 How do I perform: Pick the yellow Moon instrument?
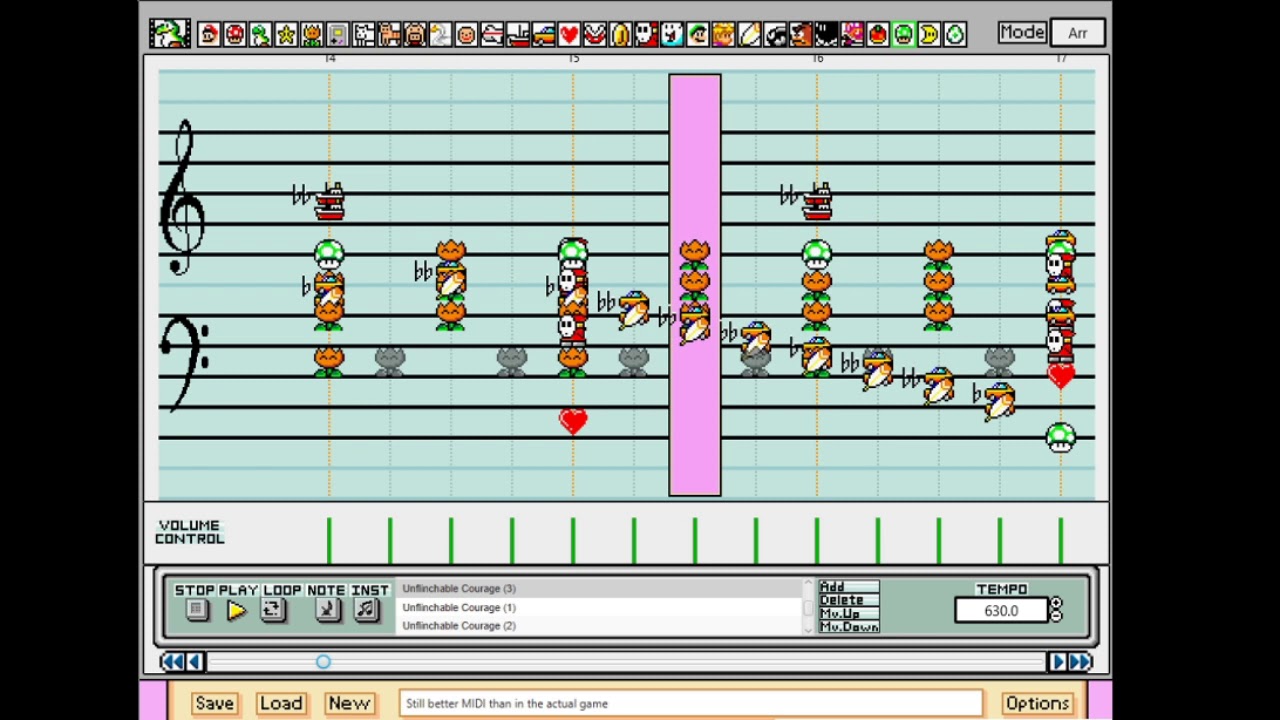point(929,34)
